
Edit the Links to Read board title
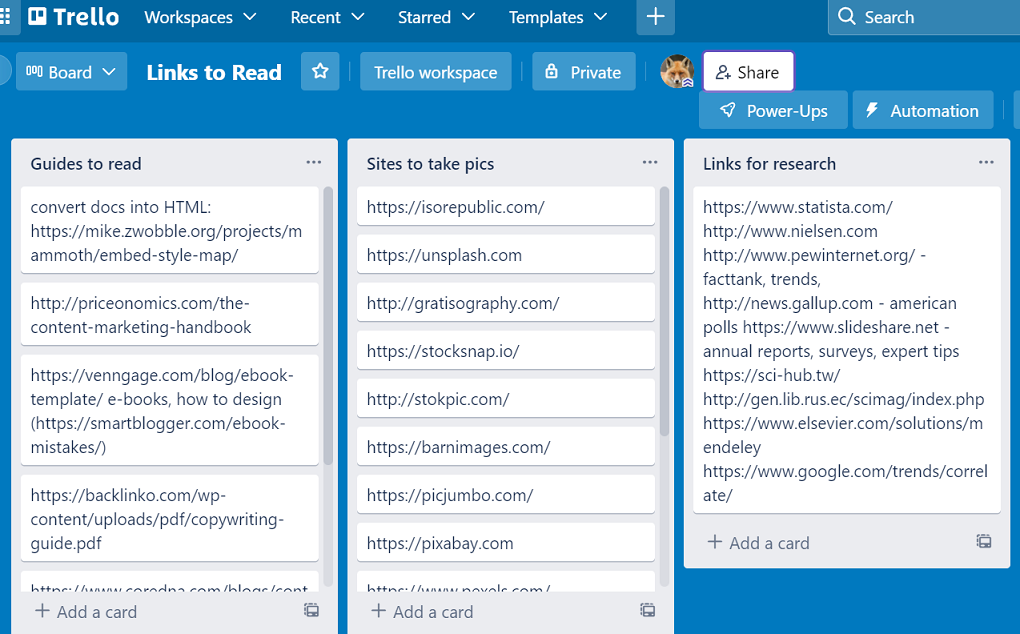pyautogui.click(x=214, y=72)
